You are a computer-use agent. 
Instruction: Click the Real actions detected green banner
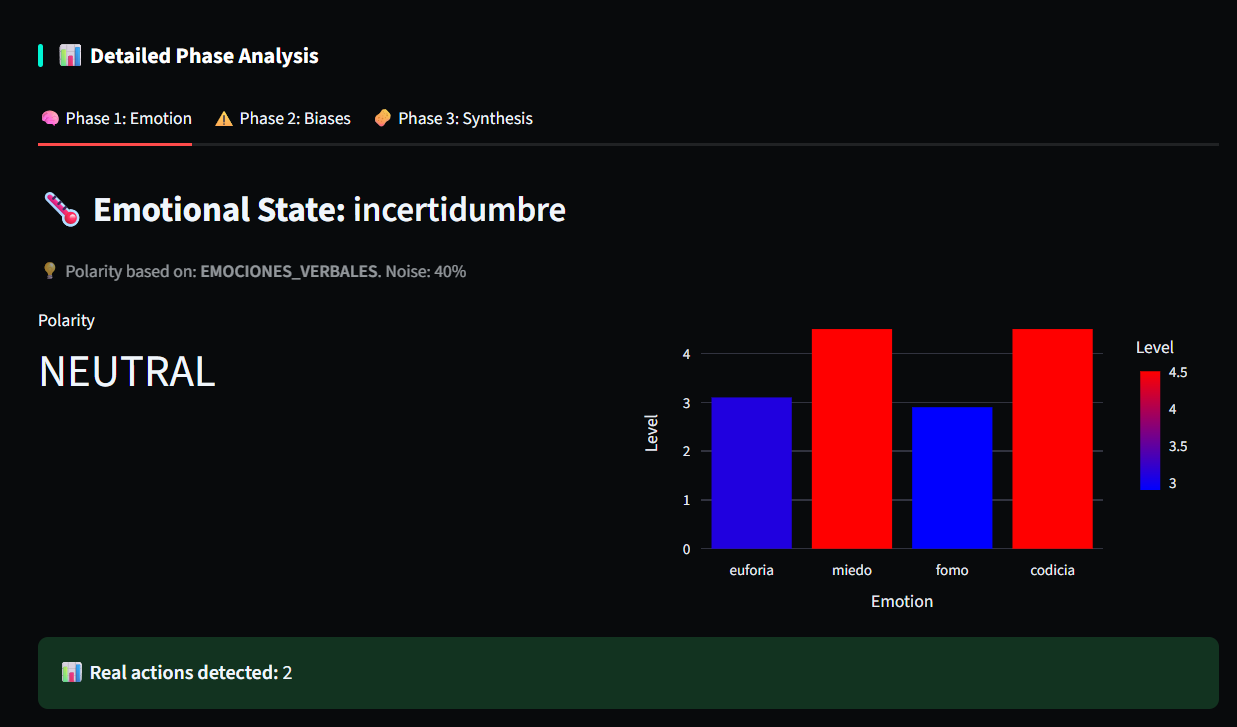(628, 673)
